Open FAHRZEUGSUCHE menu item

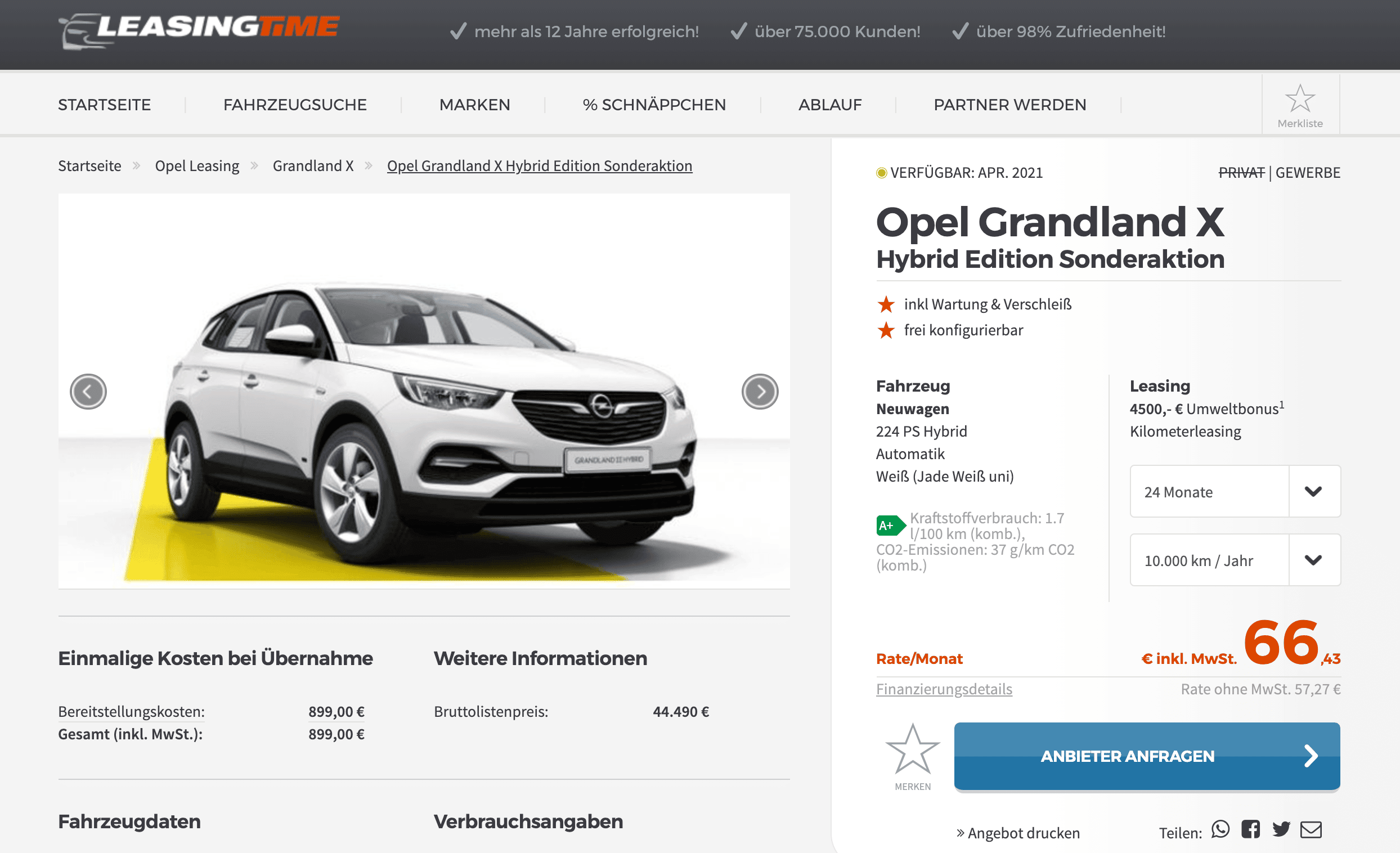tap(295, 105)
